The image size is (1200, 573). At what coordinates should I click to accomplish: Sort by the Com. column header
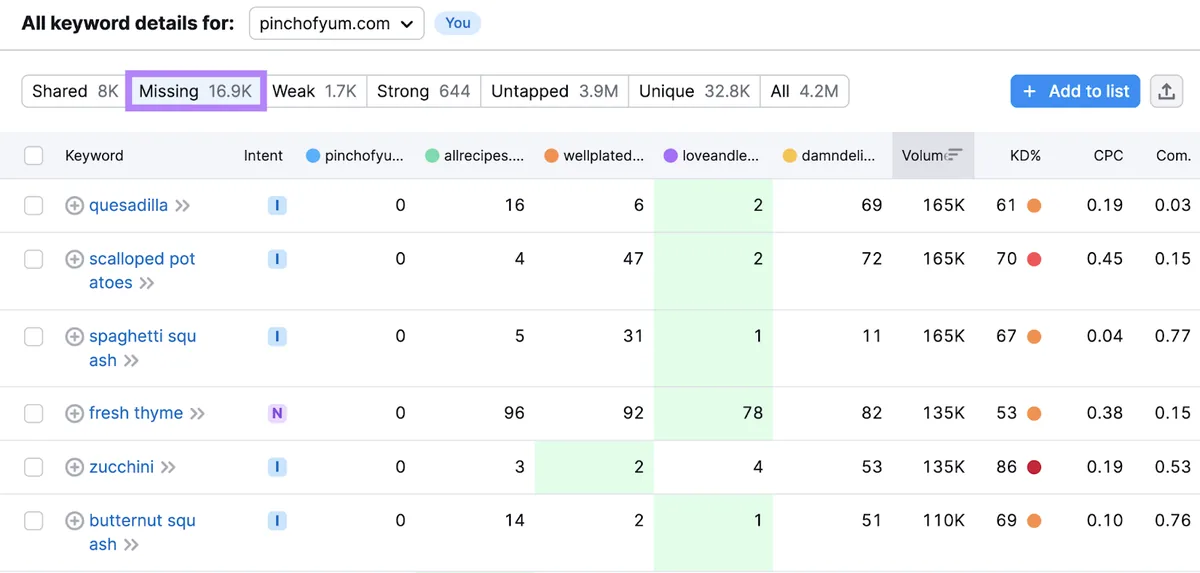(x=1173, y=156)
